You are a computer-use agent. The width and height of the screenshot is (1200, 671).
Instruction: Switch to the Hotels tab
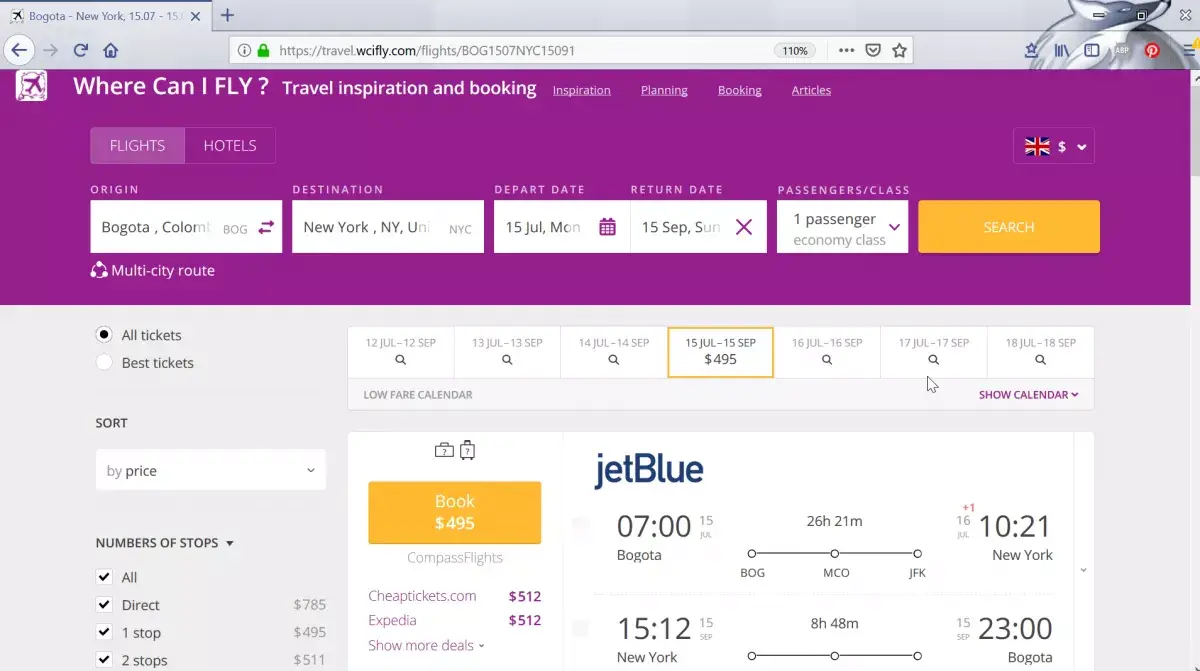coord(230,146)
